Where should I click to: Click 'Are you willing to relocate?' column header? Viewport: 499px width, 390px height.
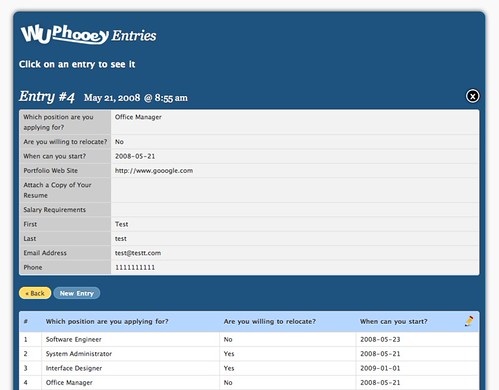point(270,322)
